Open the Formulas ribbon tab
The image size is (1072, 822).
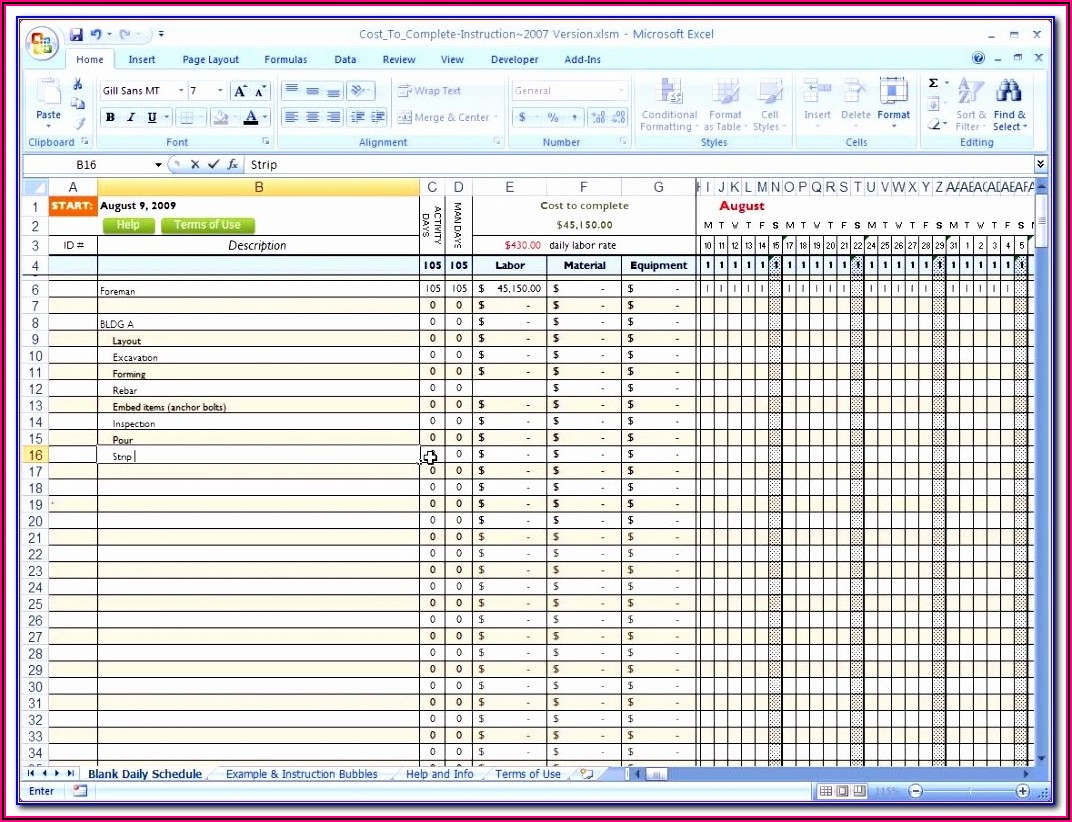[286, 60]
